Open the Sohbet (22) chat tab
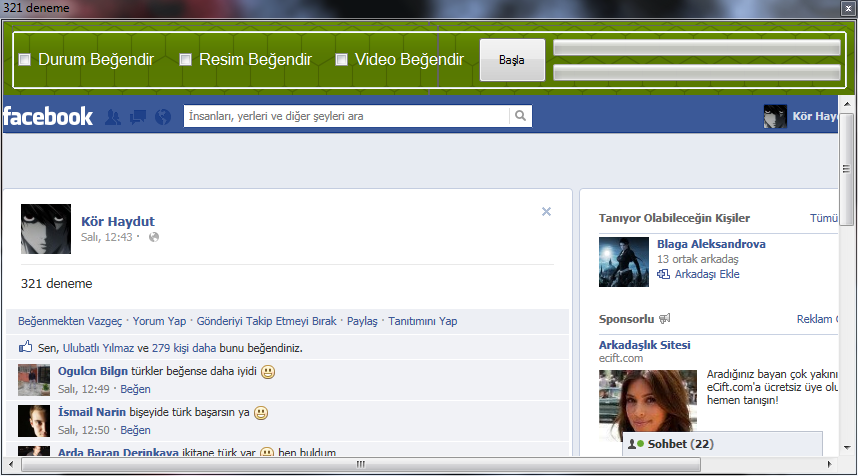 tap(722, 444)
